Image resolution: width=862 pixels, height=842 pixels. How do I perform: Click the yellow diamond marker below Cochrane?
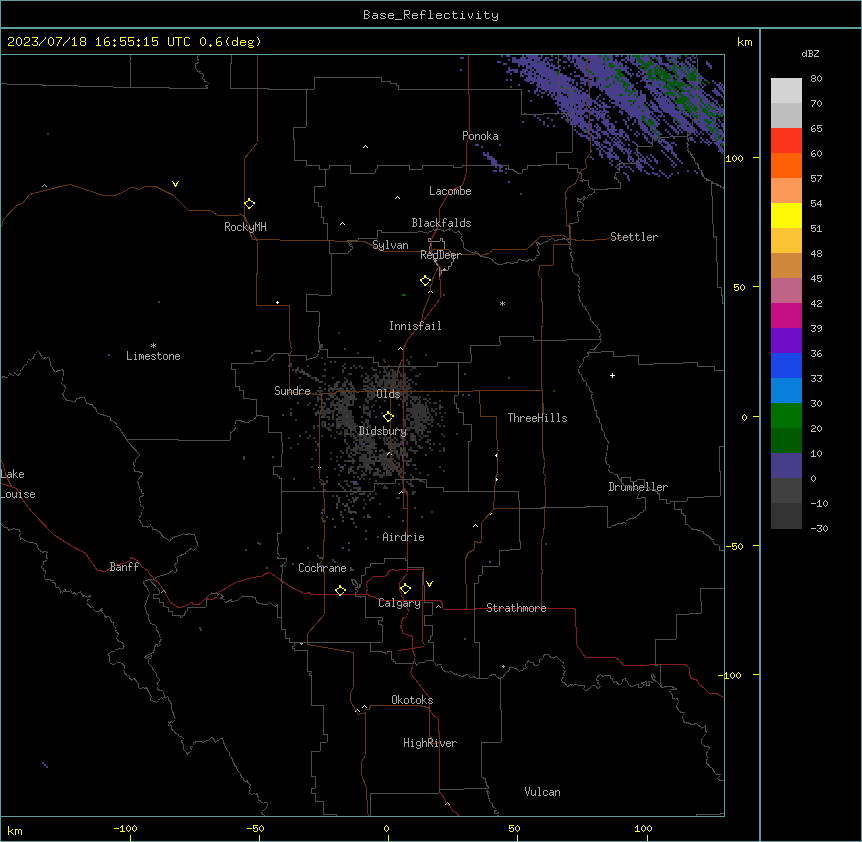tap(340, 590)
